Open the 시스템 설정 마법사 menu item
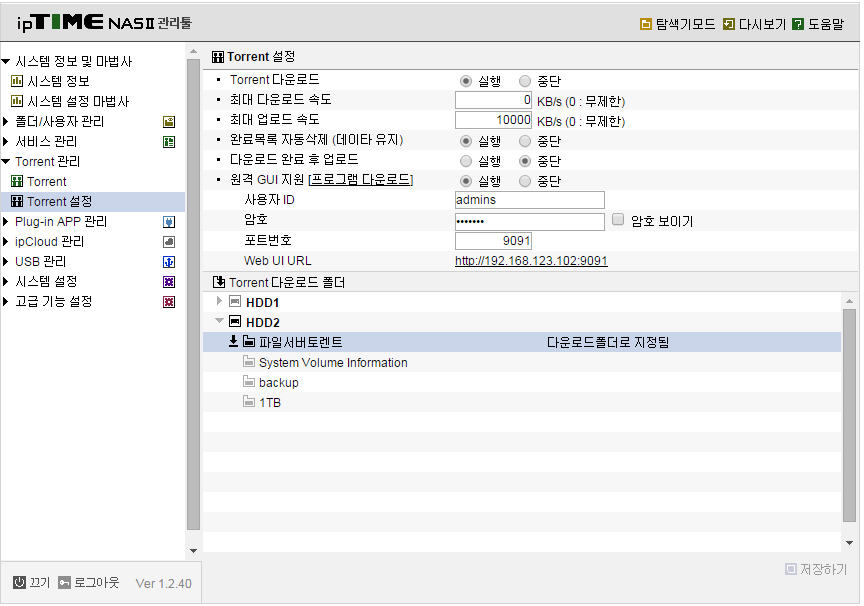This screenshot has height=606, width=864. (78, 101)
